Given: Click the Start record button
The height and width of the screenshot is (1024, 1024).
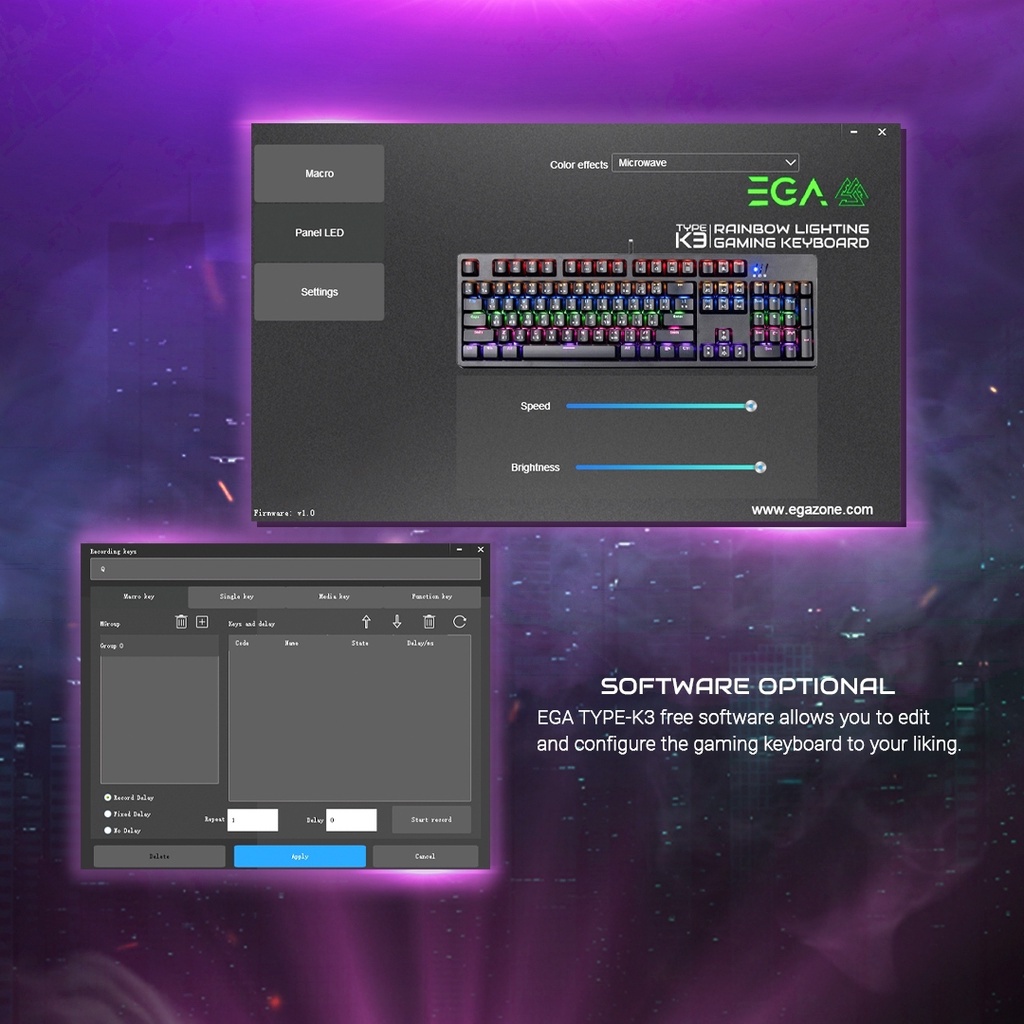Looking at the screenshot, I should click(x=431, y=819).
